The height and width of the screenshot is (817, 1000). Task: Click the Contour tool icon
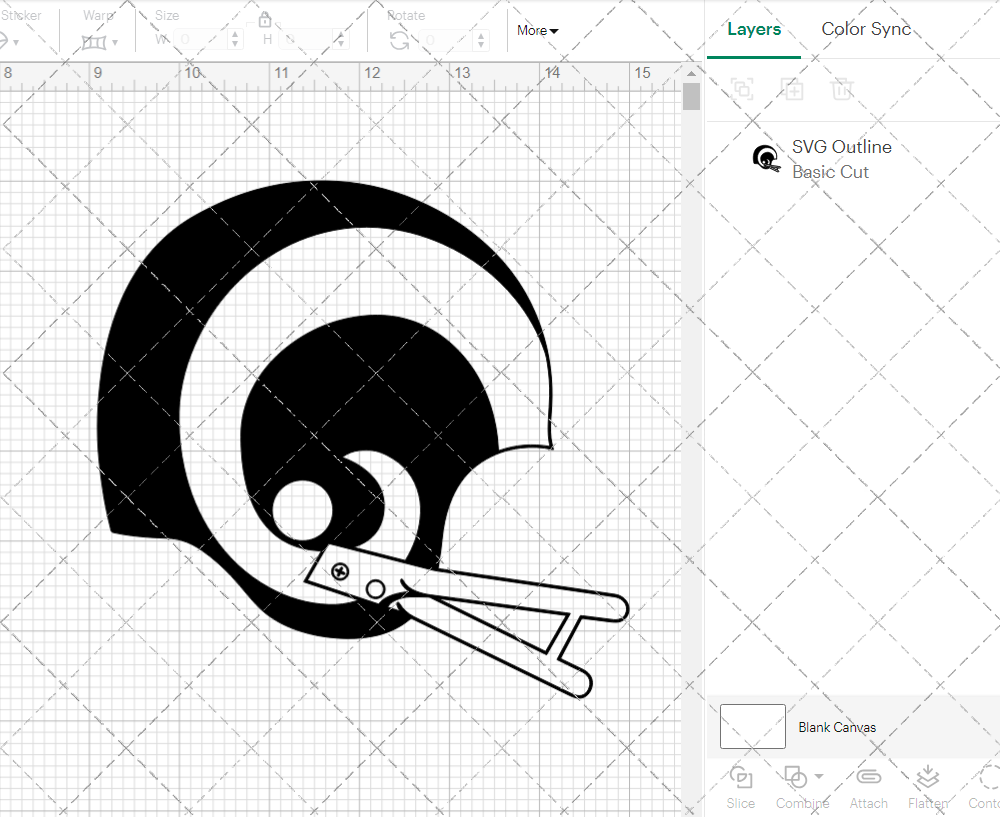coord(990,777)
